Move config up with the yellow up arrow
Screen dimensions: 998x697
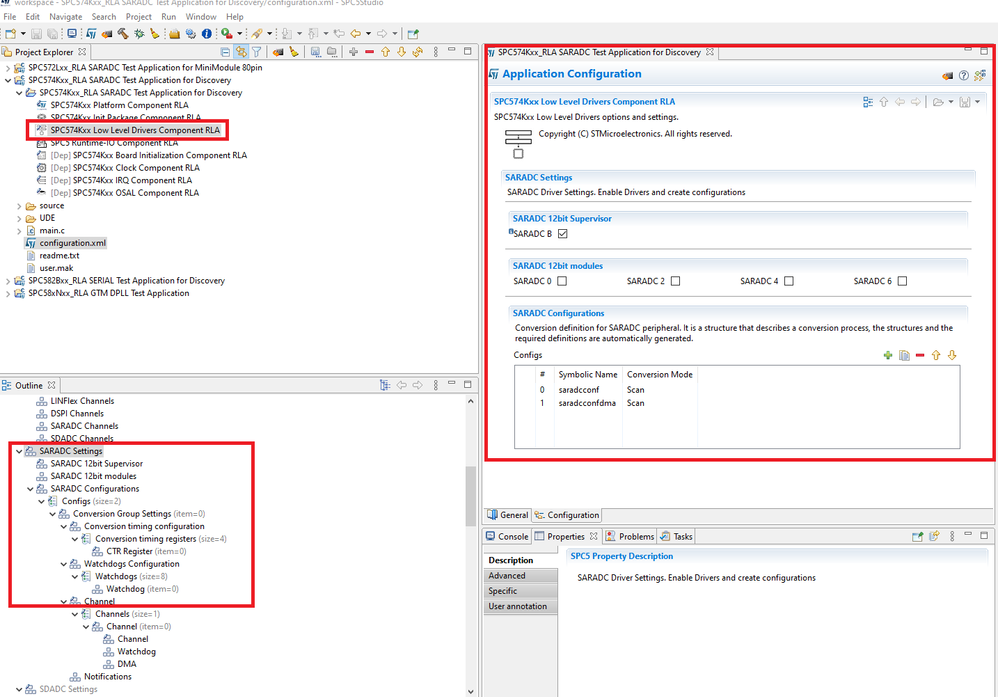tap(936, 355)
